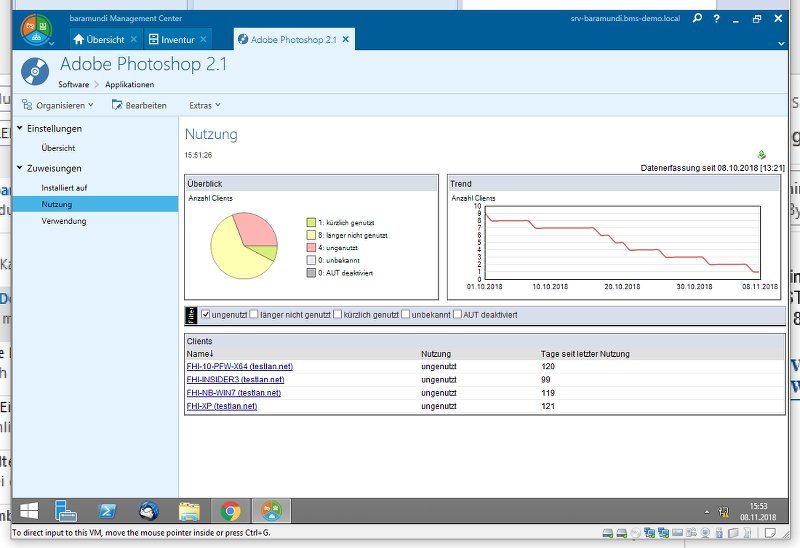Check the unbekannt filter checkbox
Screen dimensions: 800x548
pos(406,314)
